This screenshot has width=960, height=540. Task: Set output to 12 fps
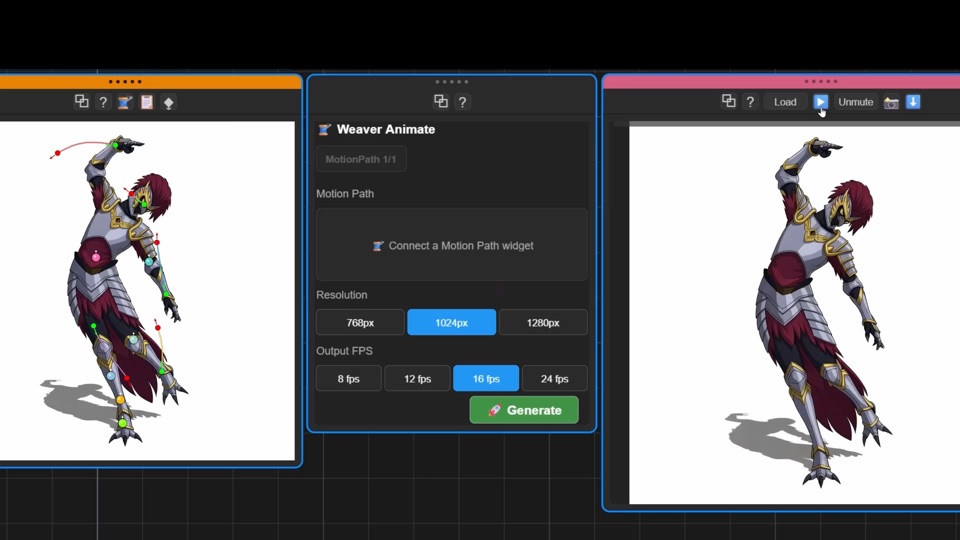pos(417,379)
